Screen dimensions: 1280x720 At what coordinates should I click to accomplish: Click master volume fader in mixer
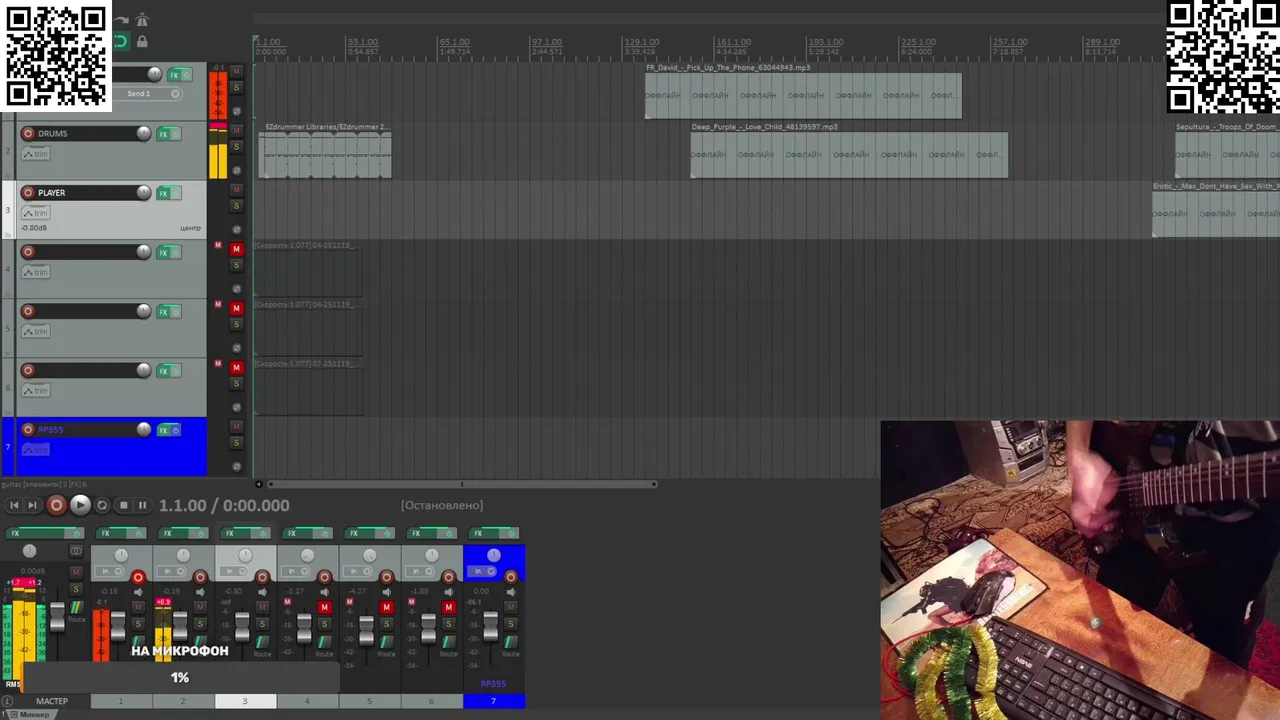[57, 617]
